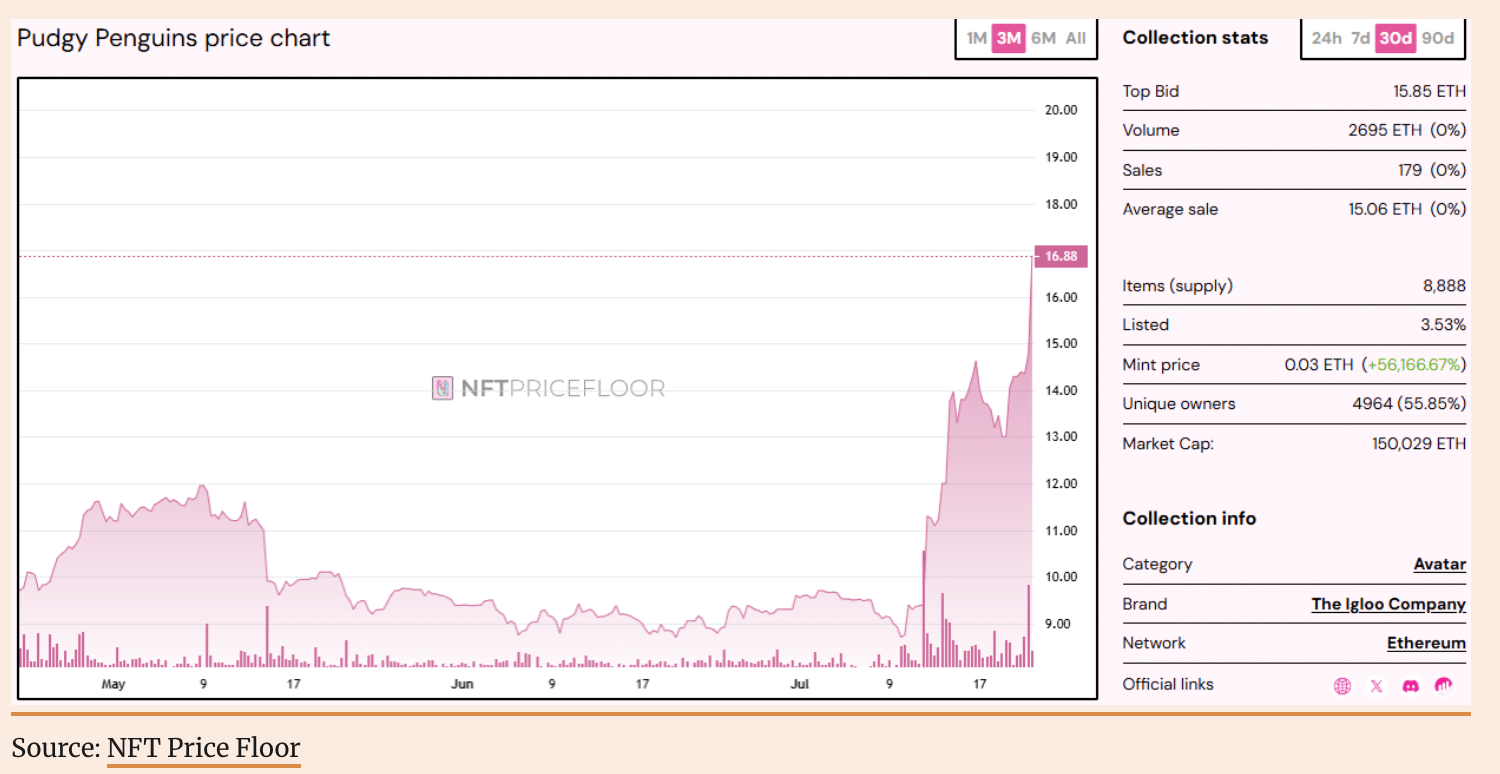Select 7d collection stats period
The image size is (1500, 774).
(1360, 38)
